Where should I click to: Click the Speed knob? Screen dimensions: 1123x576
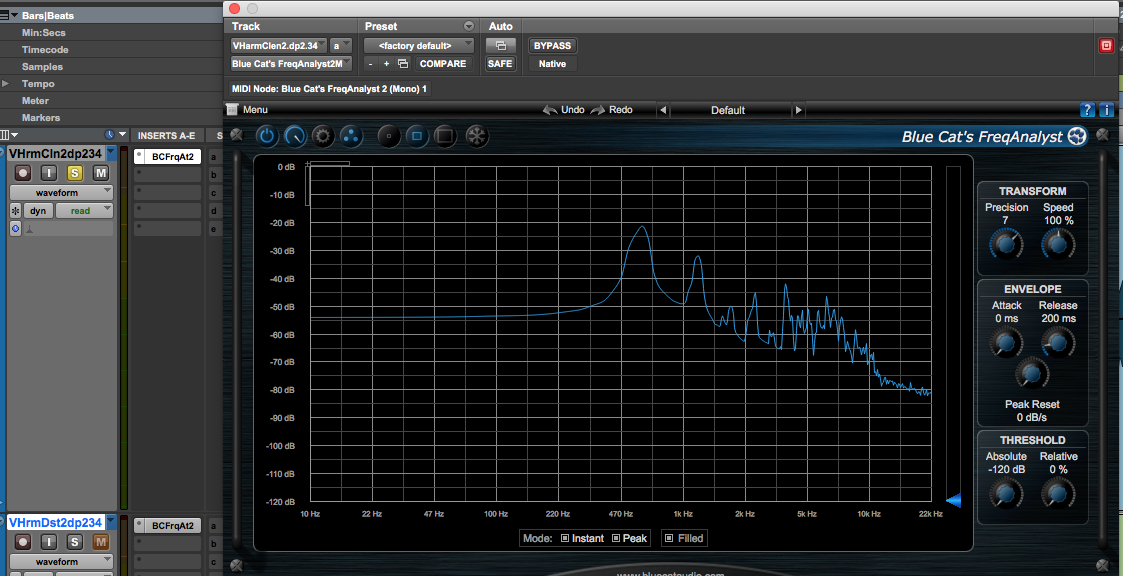tap(1058, 244)
